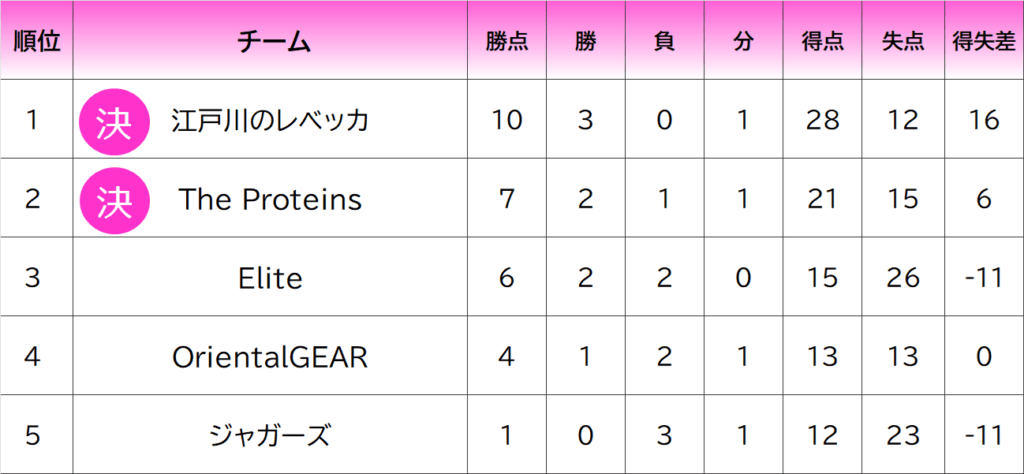The image size is (1024, 474).
Task: Sort by the 勝点 header
Action: (507, 41)
